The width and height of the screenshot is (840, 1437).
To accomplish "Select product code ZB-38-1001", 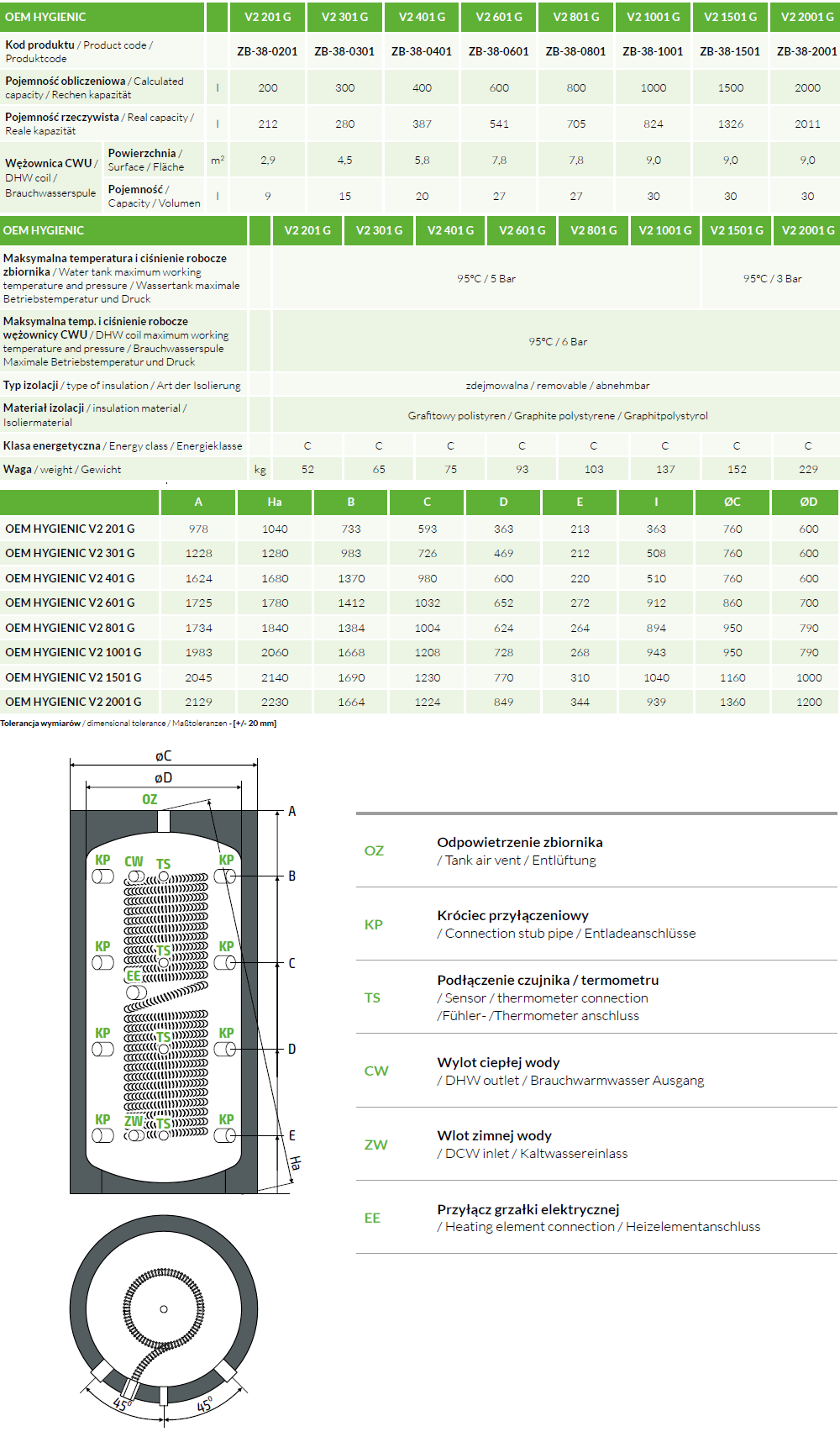I will click(x=653, y=51).
